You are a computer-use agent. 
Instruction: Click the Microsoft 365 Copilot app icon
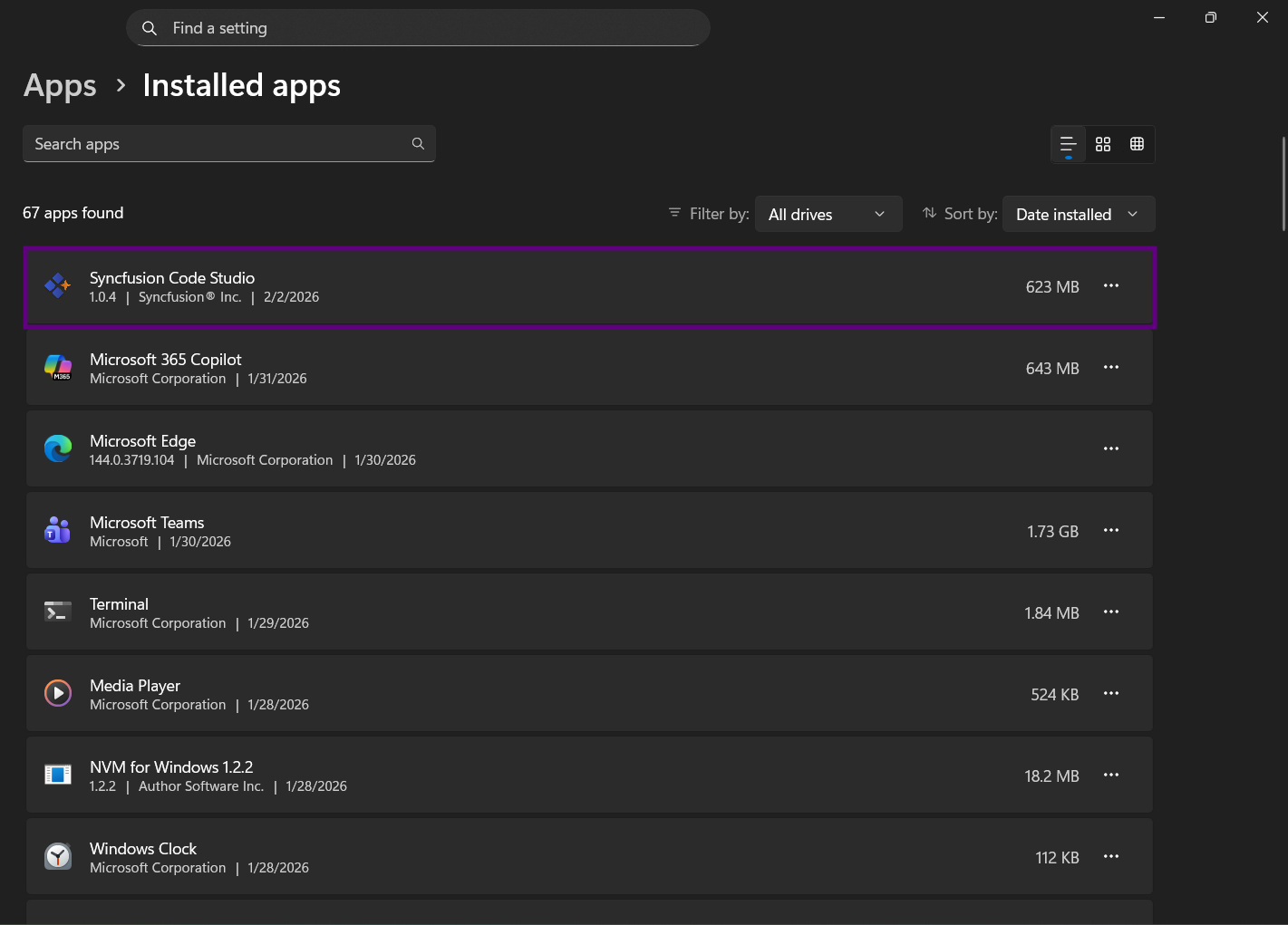click(58, 368)
